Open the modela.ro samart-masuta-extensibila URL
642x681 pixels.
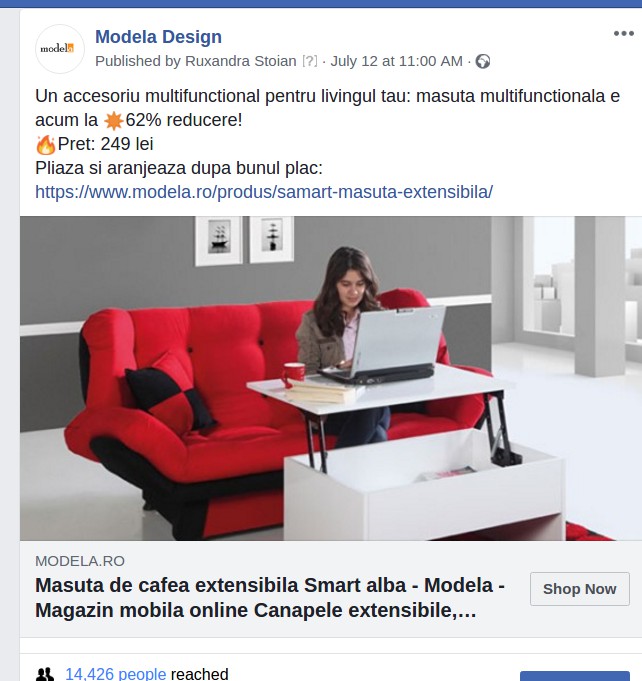pyautogui.click(x=264, y=192)
